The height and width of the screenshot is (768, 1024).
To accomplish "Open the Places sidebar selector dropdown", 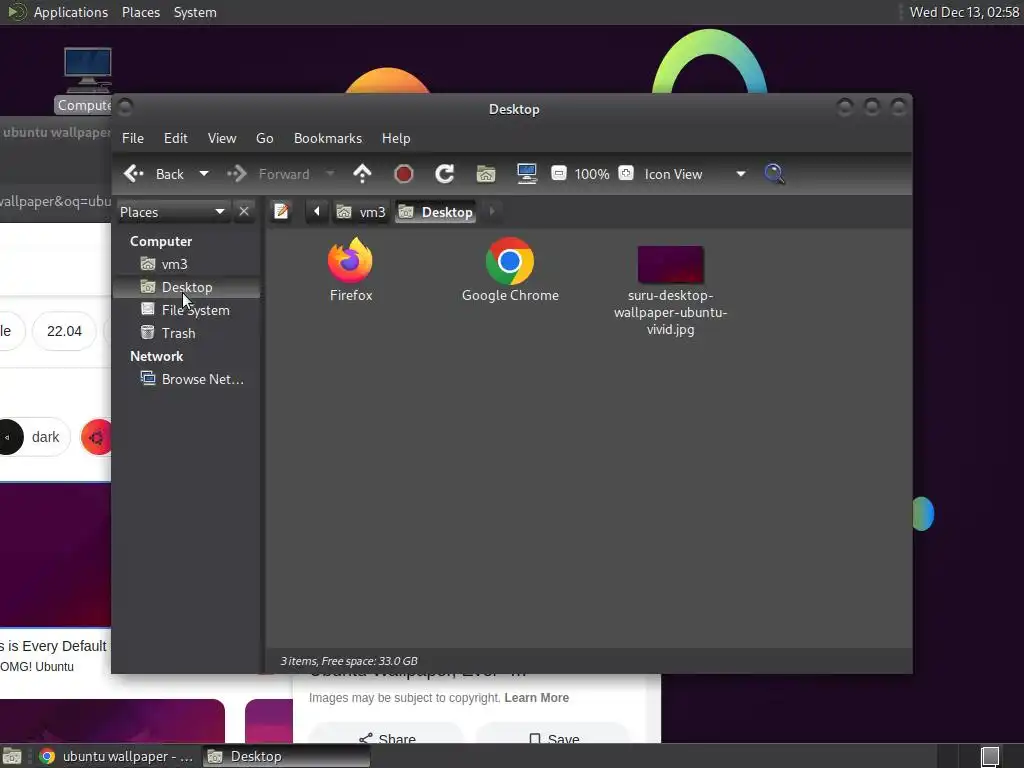I will 172,212.
